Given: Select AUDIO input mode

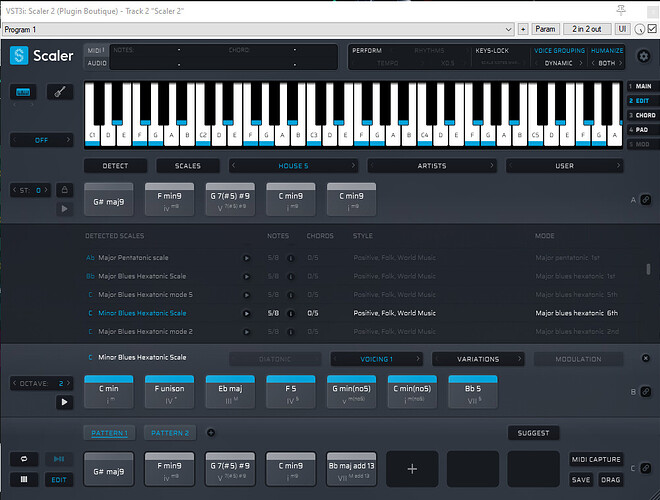Looking at the screenshot, I should click(97, 63).
